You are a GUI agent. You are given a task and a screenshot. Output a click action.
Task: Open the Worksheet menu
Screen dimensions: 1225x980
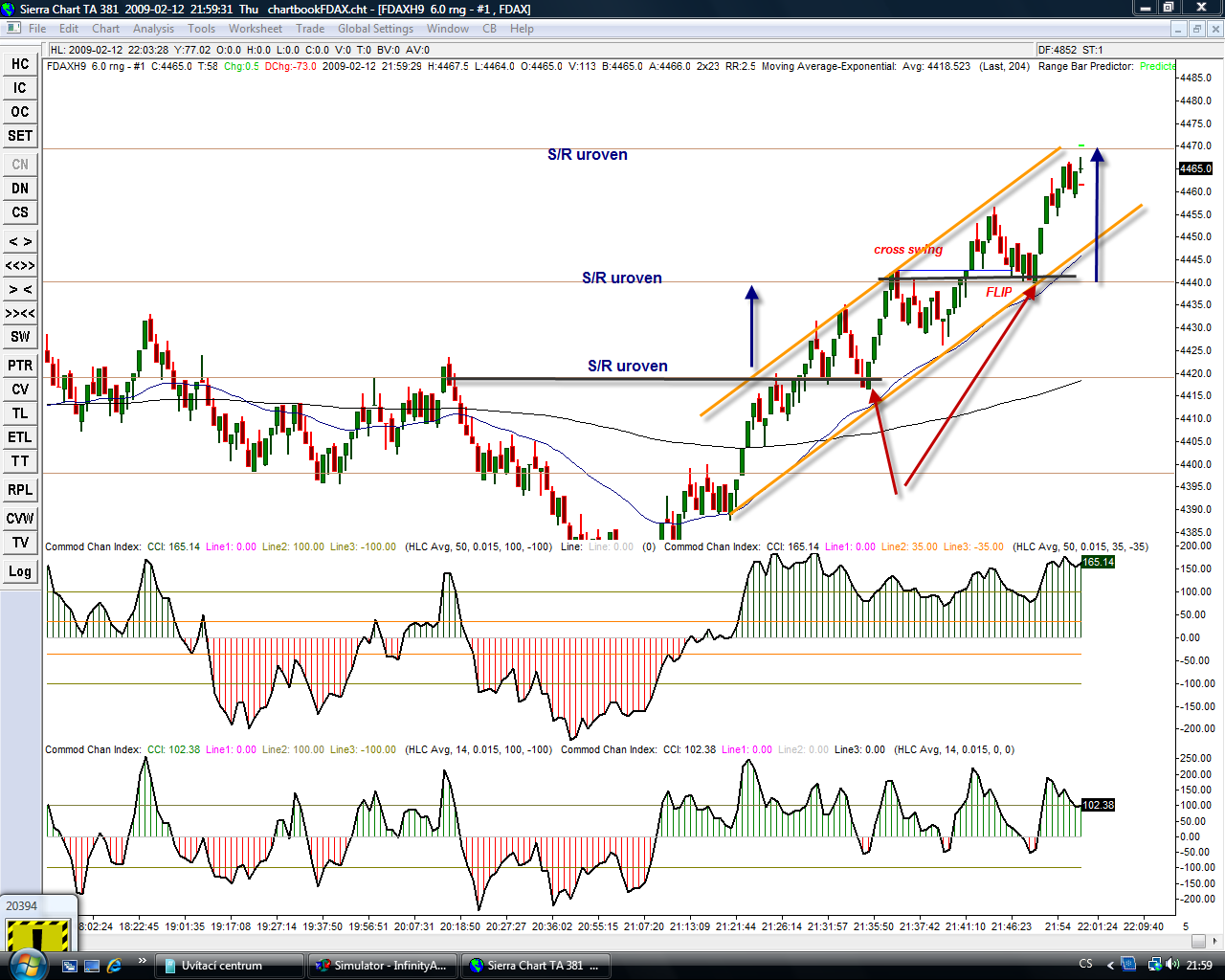(x=256, y=29)
